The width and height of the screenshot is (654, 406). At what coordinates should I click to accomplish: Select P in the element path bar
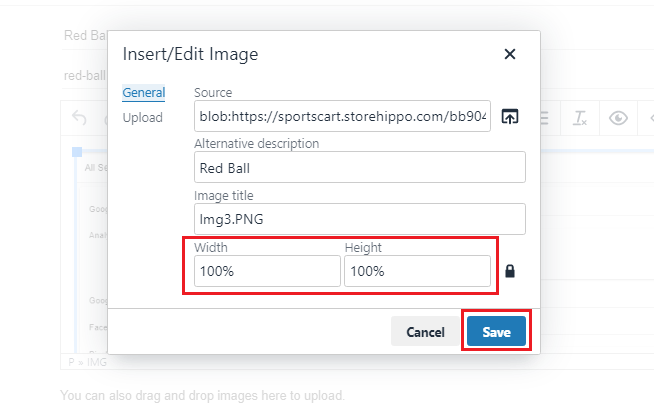point(71,362)
